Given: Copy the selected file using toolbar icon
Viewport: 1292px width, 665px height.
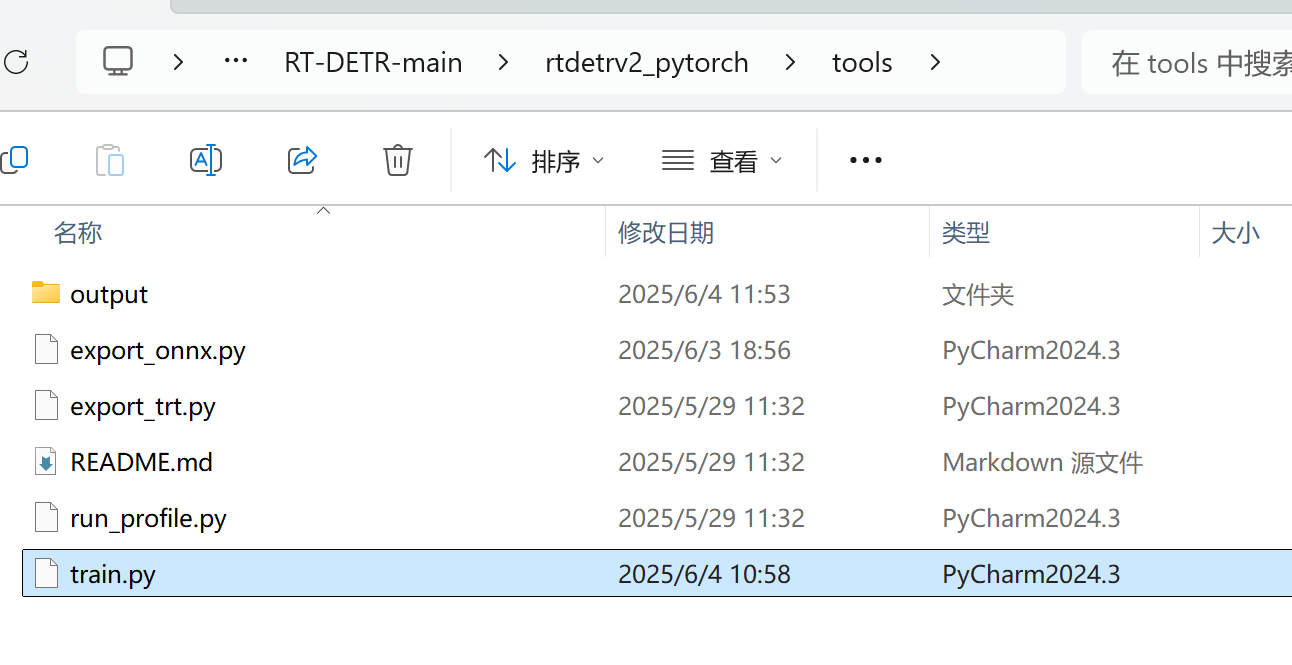Looking at the screenshot, I should tap(14, 159).
